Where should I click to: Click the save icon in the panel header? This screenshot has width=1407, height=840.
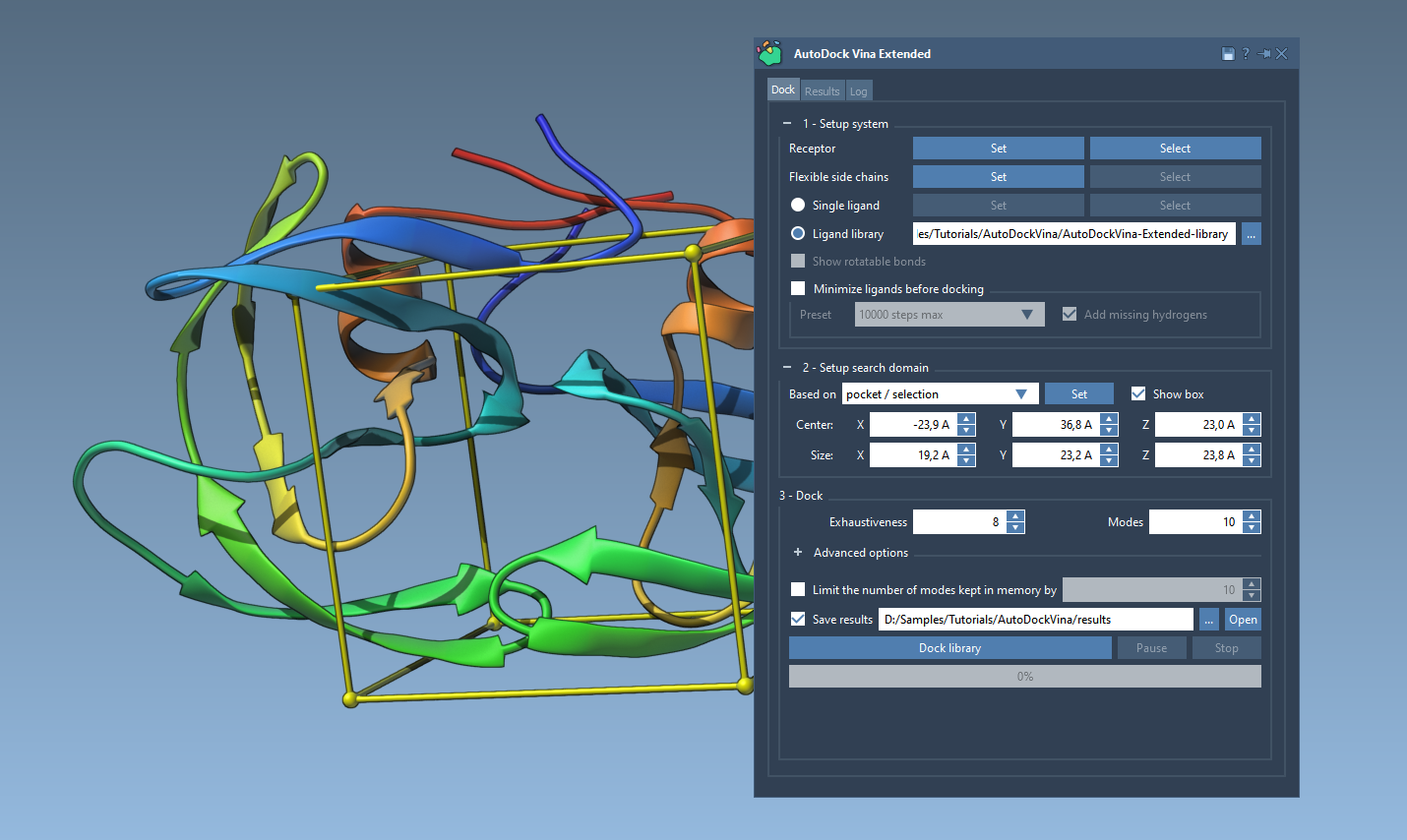1228,54
